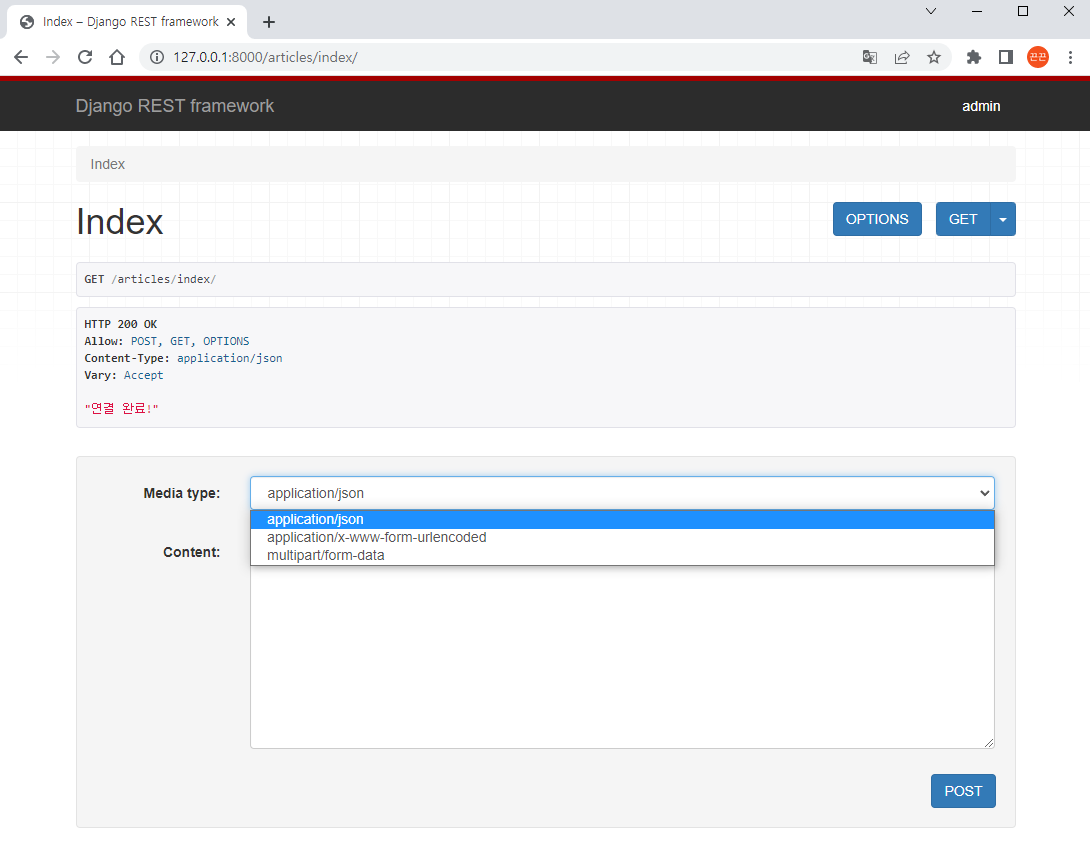1090x841 pixels.
Task: Click the Index breadcrumb
Action: click(x=108, y=164)
